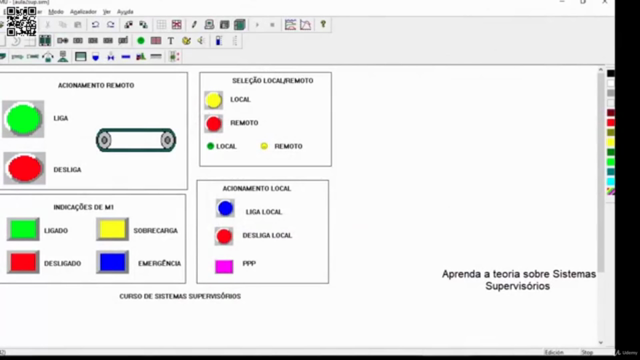Viewport: 640px width, 360px height.
Task: Click the computer terminal toolbar icon
Action: point(209,25)
